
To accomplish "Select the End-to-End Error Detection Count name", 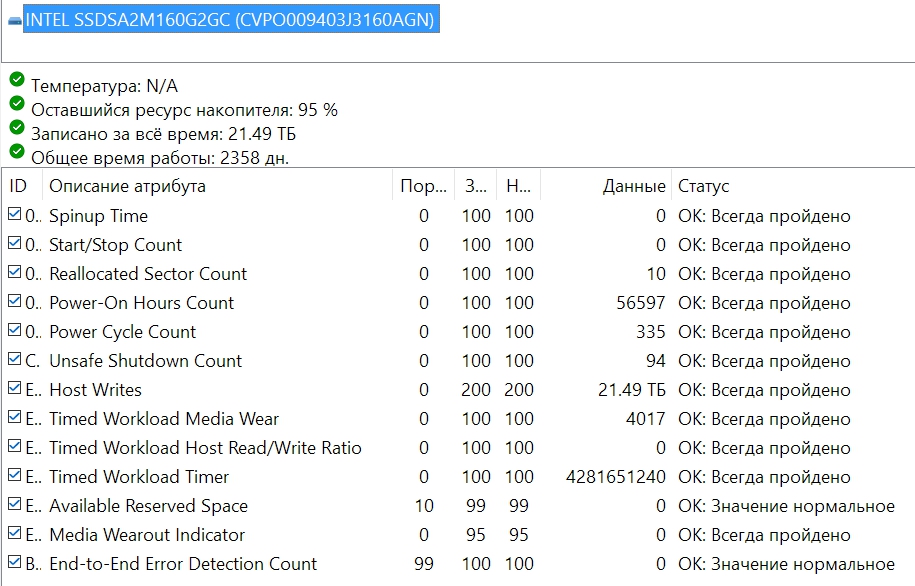I will [x=183, y=564].
